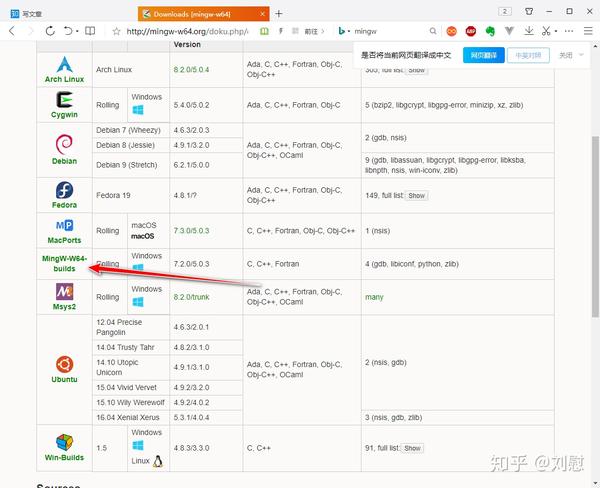Open the Debian link text

64,161
